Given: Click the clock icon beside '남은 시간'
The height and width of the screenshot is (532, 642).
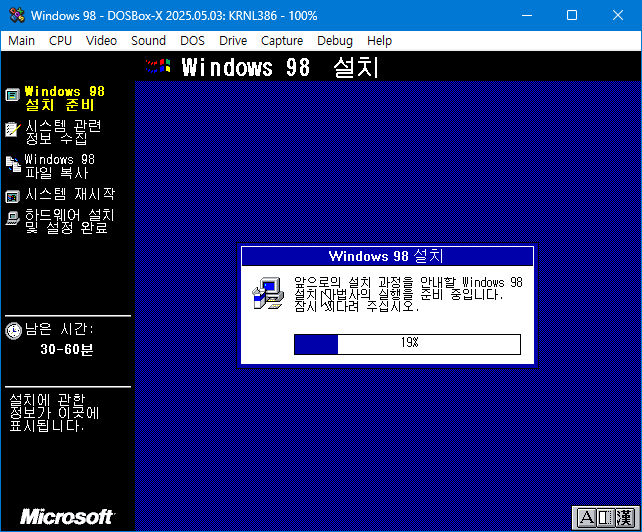Looking at the screenshot, I should [14, 331].
